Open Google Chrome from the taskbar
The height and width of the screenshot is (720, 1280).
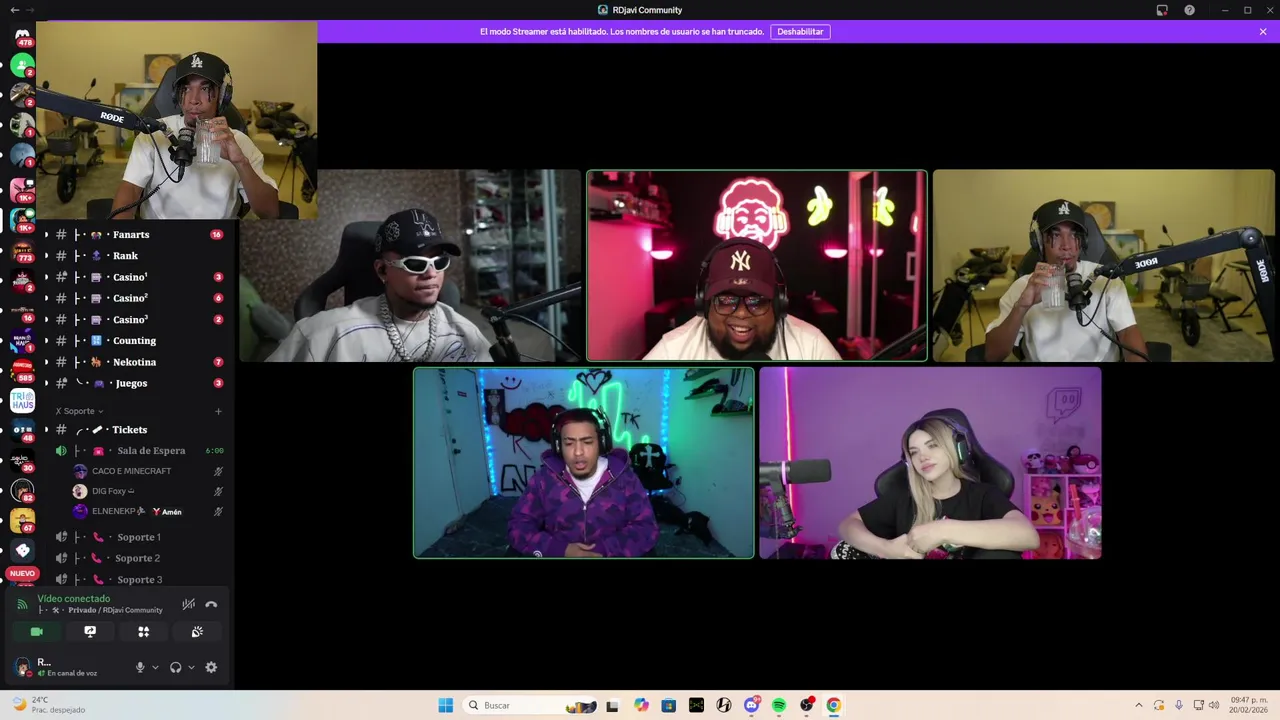click(x=834, y=705)
